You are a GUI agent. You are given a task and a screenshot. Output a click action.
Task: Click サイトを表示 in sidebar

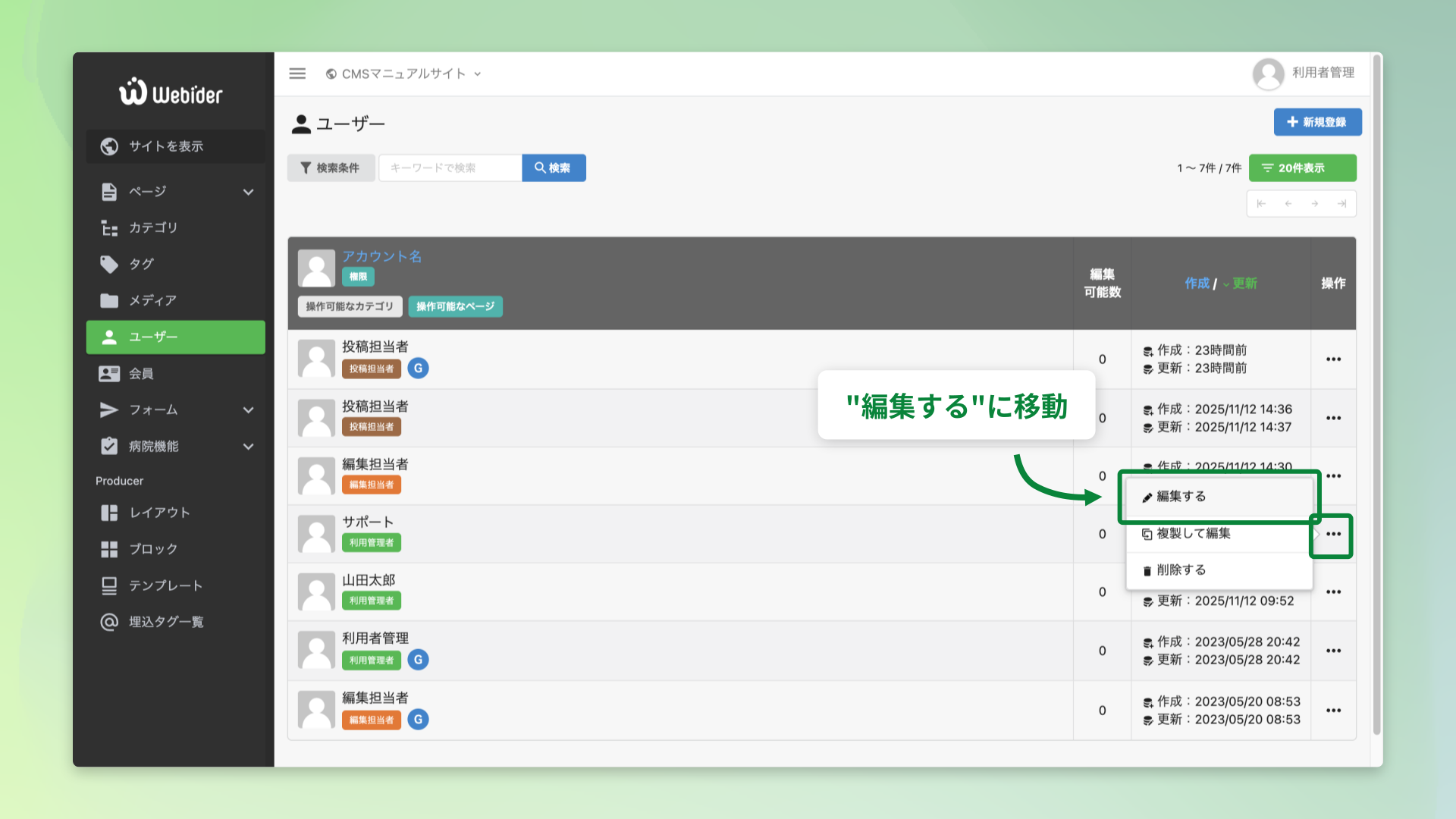point(176,146)
